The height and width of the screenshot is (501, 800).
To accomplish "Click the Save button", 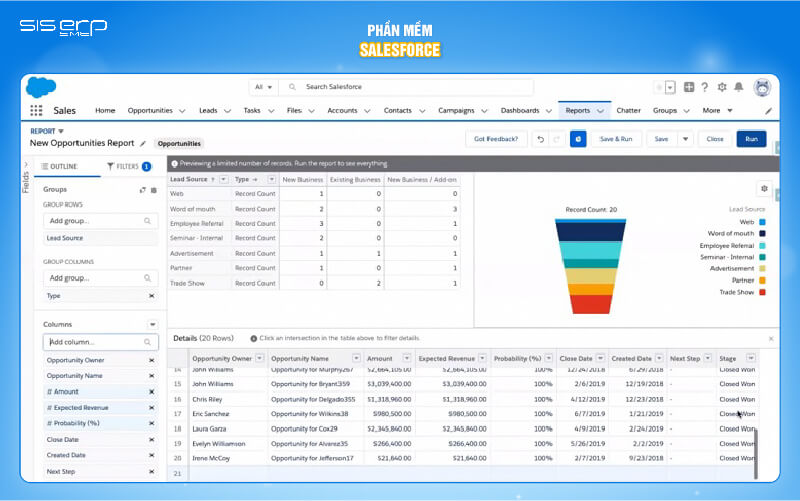I will click(661, 139).
